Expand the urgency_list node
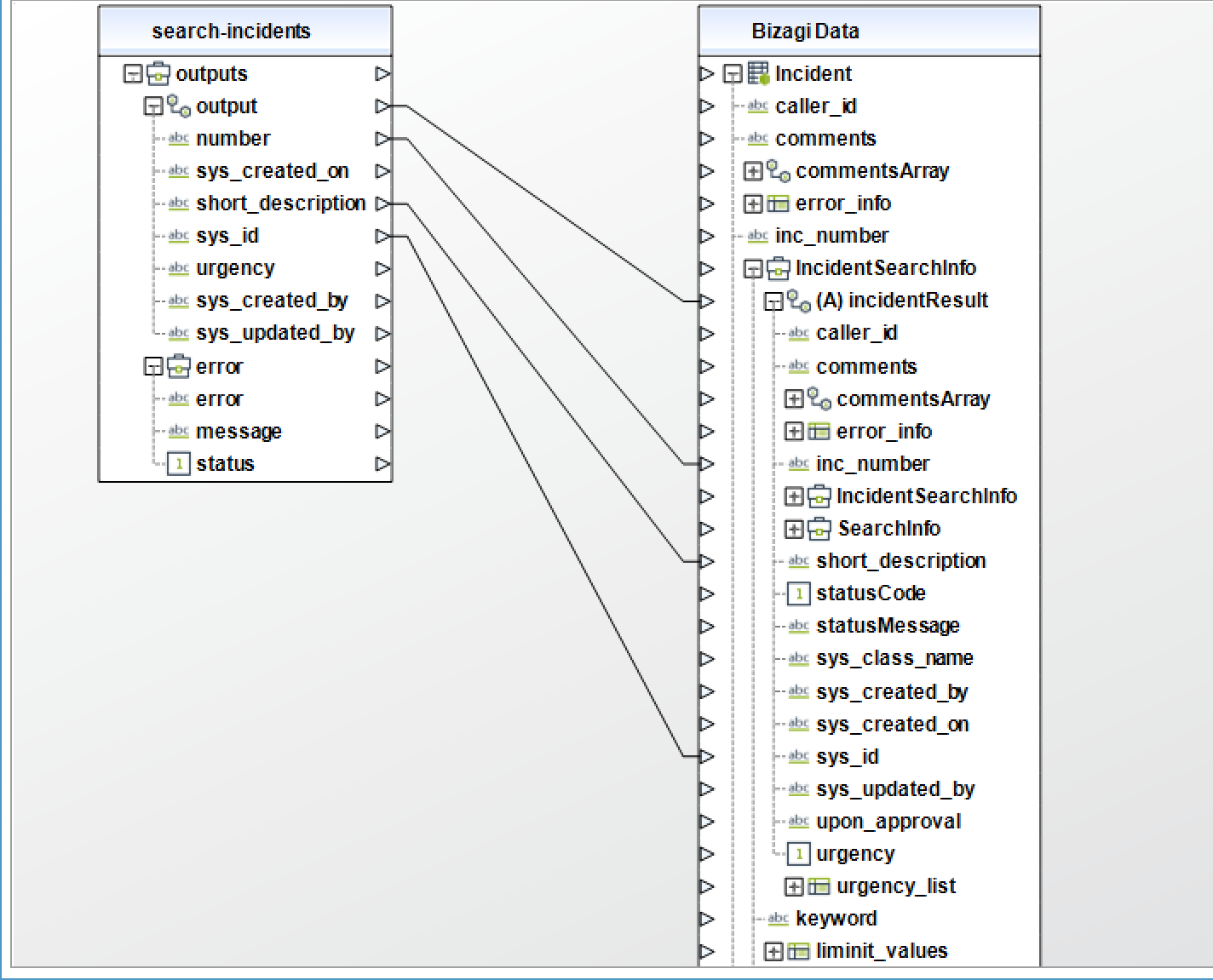 (794, 886)
